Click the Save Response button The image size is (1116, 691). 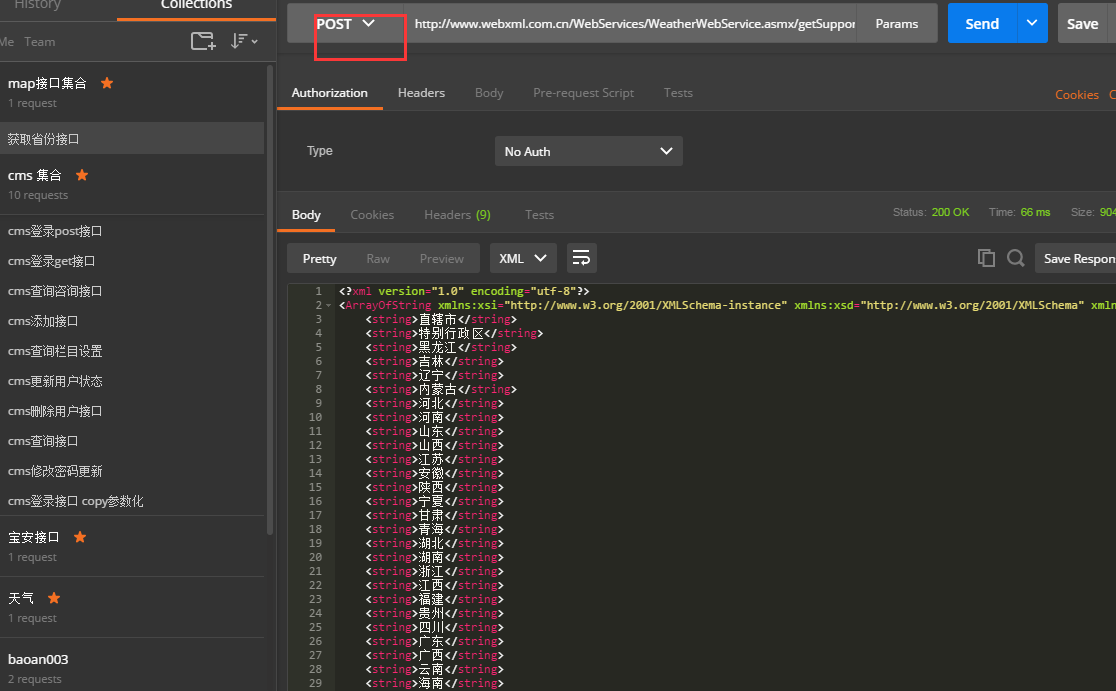1075,258
